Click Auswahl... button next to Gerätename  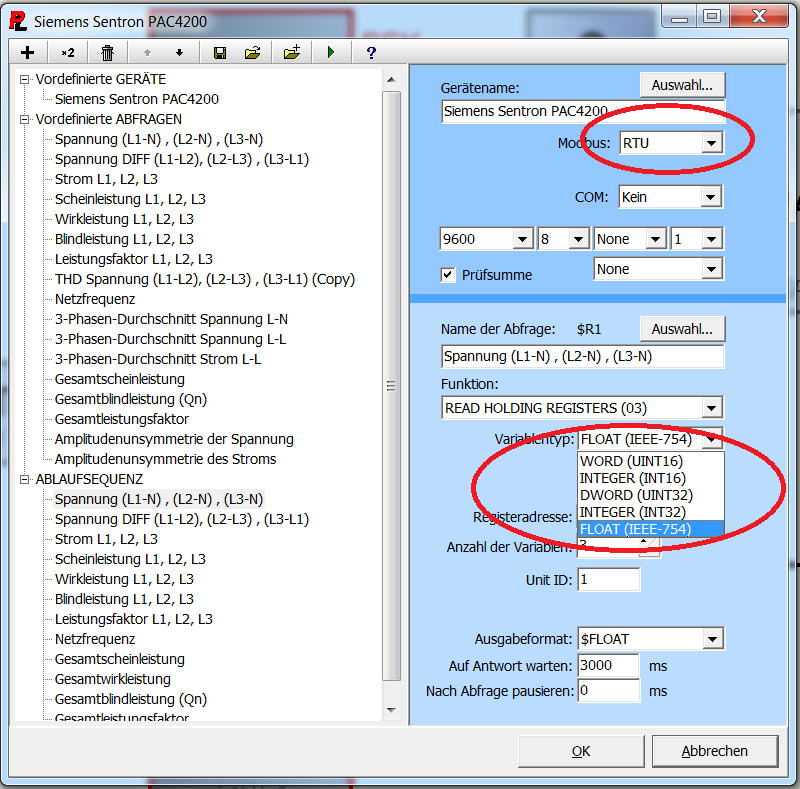[682, 85]
